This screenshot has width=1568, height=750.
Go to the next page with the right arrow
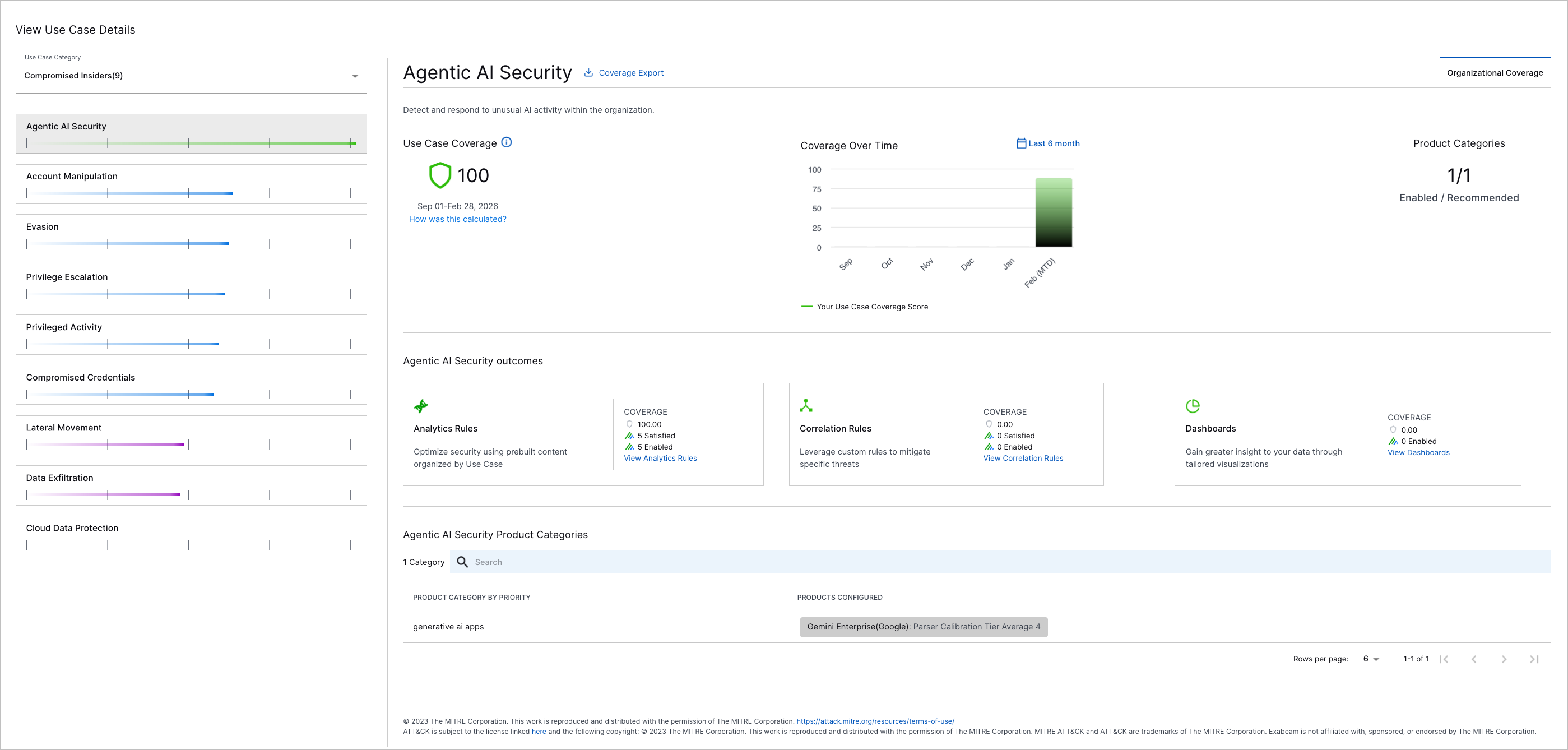click(x=1504, y=659)
